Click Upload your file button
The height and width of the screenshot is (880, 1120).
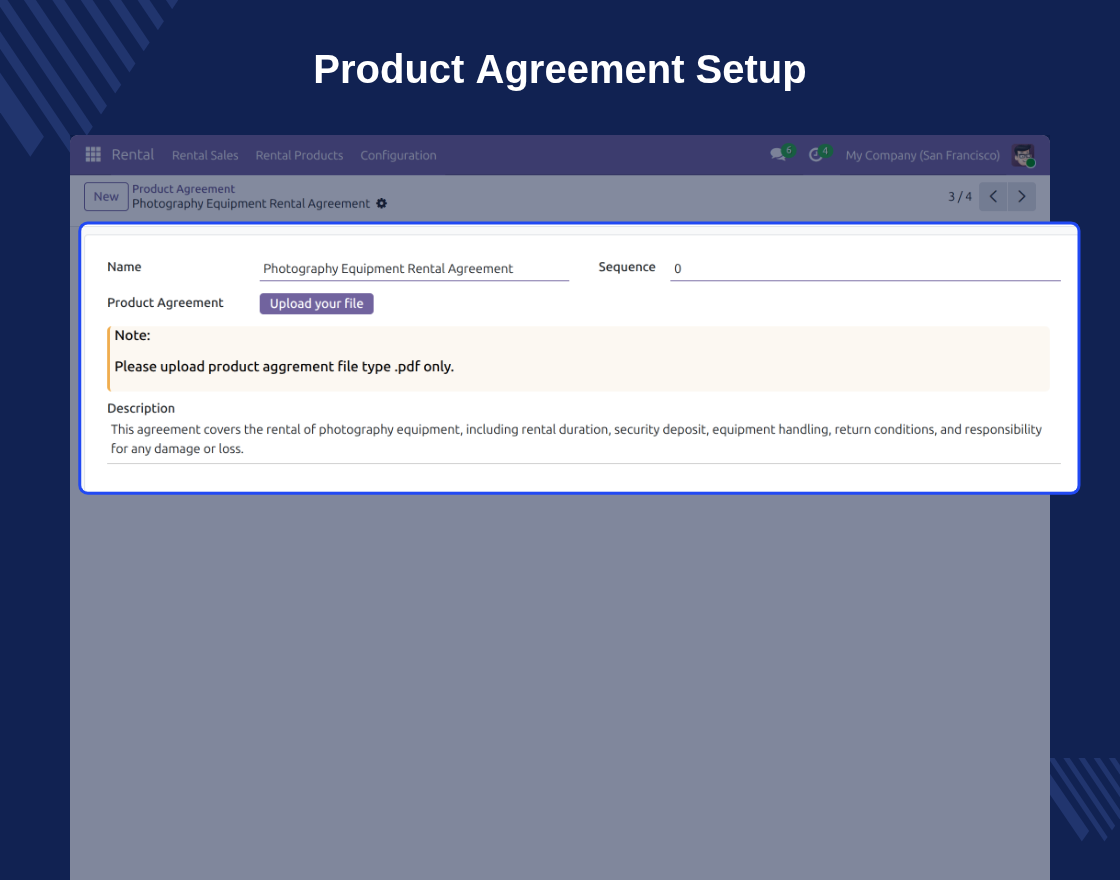pyautogui.click(x=316, y=304)
